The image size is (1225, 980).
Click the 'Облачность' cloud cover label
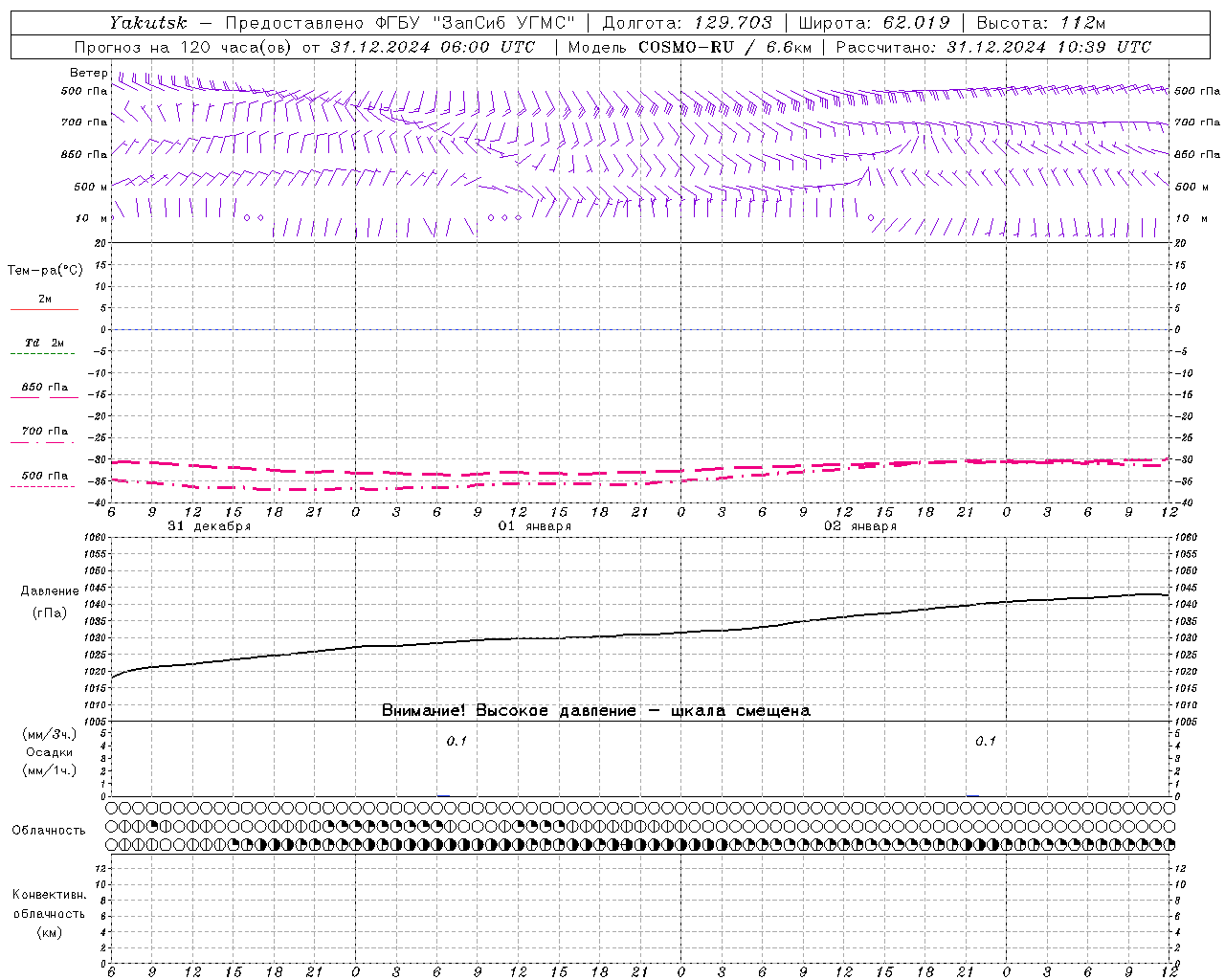49,831
